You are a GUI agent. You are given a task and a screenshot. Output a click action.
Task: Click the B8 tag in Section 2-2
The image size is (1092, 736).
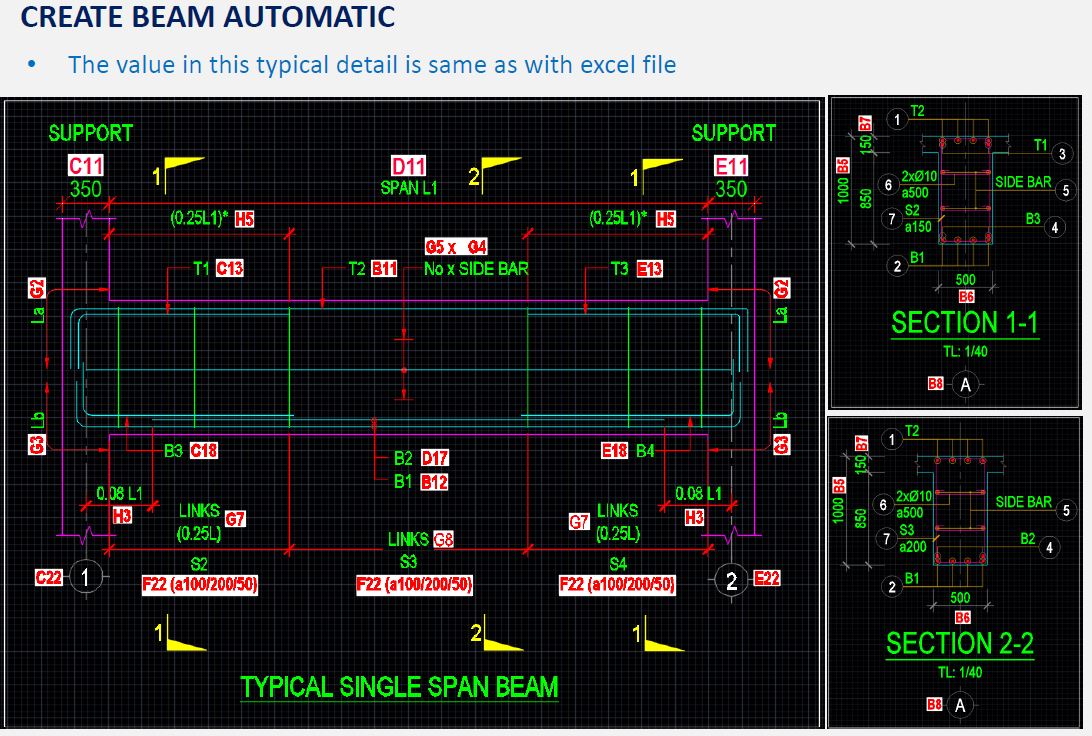[x=935, y=704]
